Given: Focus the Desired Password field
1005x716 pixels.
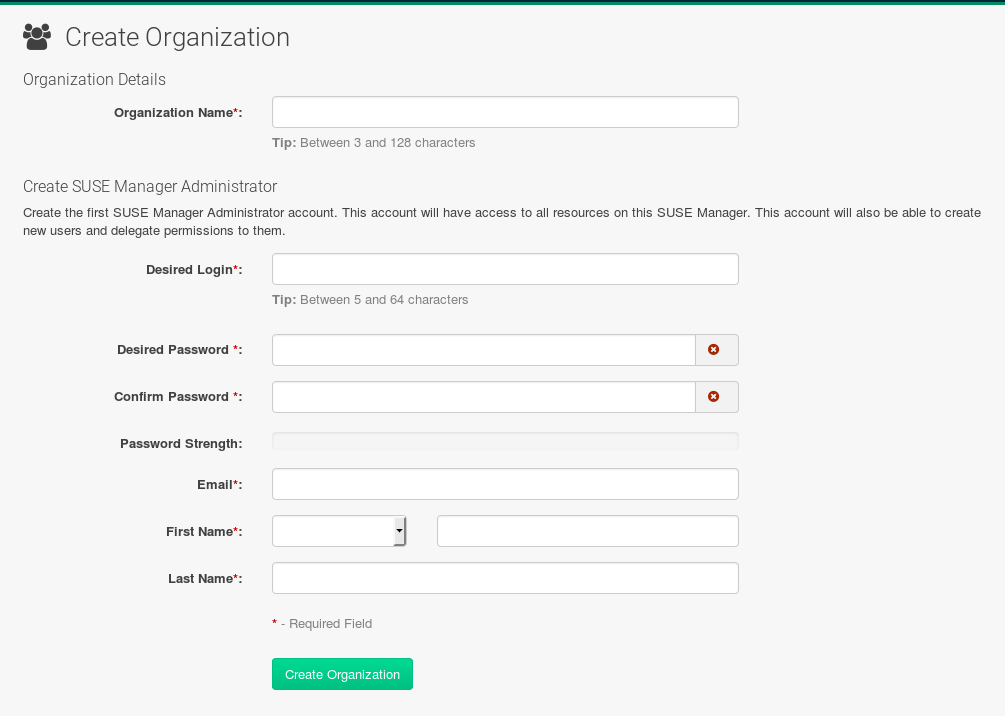Looking at the screenshot, I should pyautogui.click(x=483, y=350).
